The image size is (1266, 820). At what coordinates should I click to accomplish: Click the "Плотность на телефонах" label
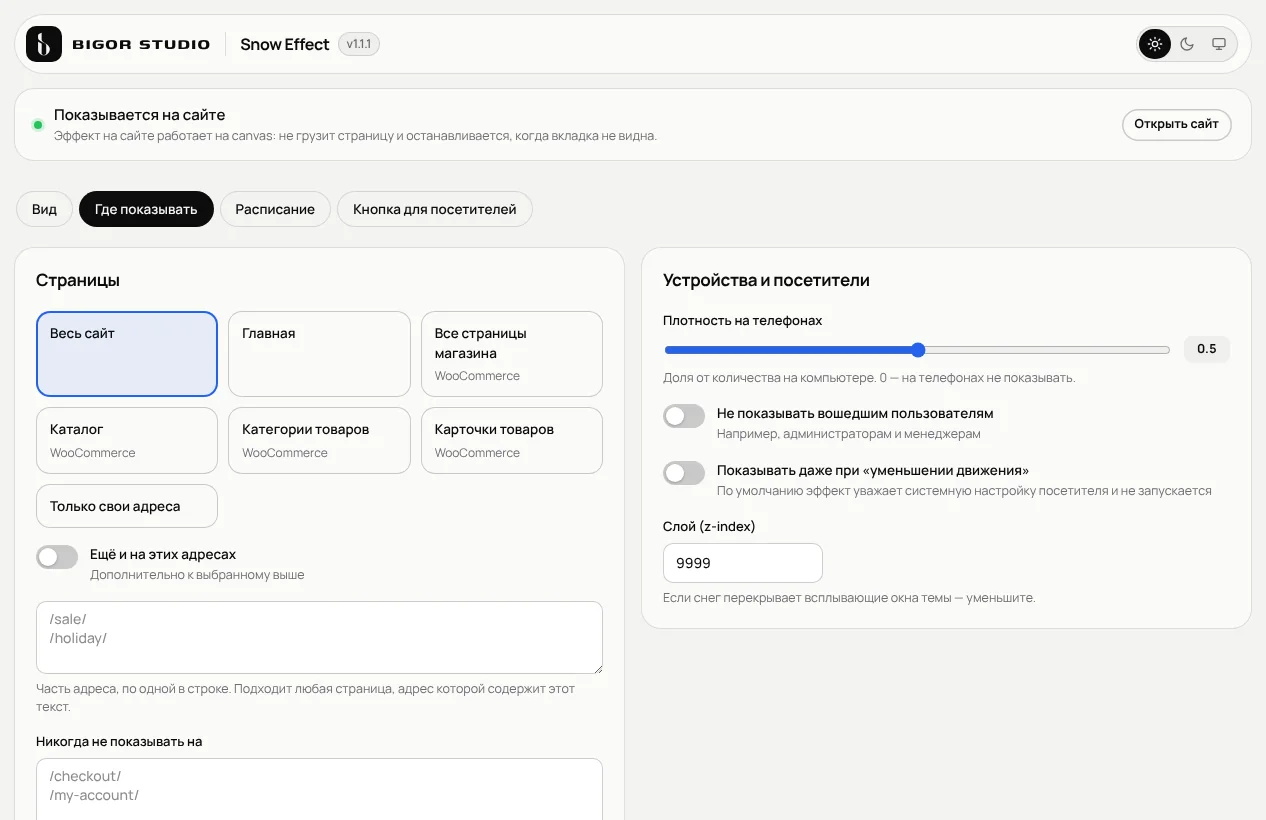point(743,321)
